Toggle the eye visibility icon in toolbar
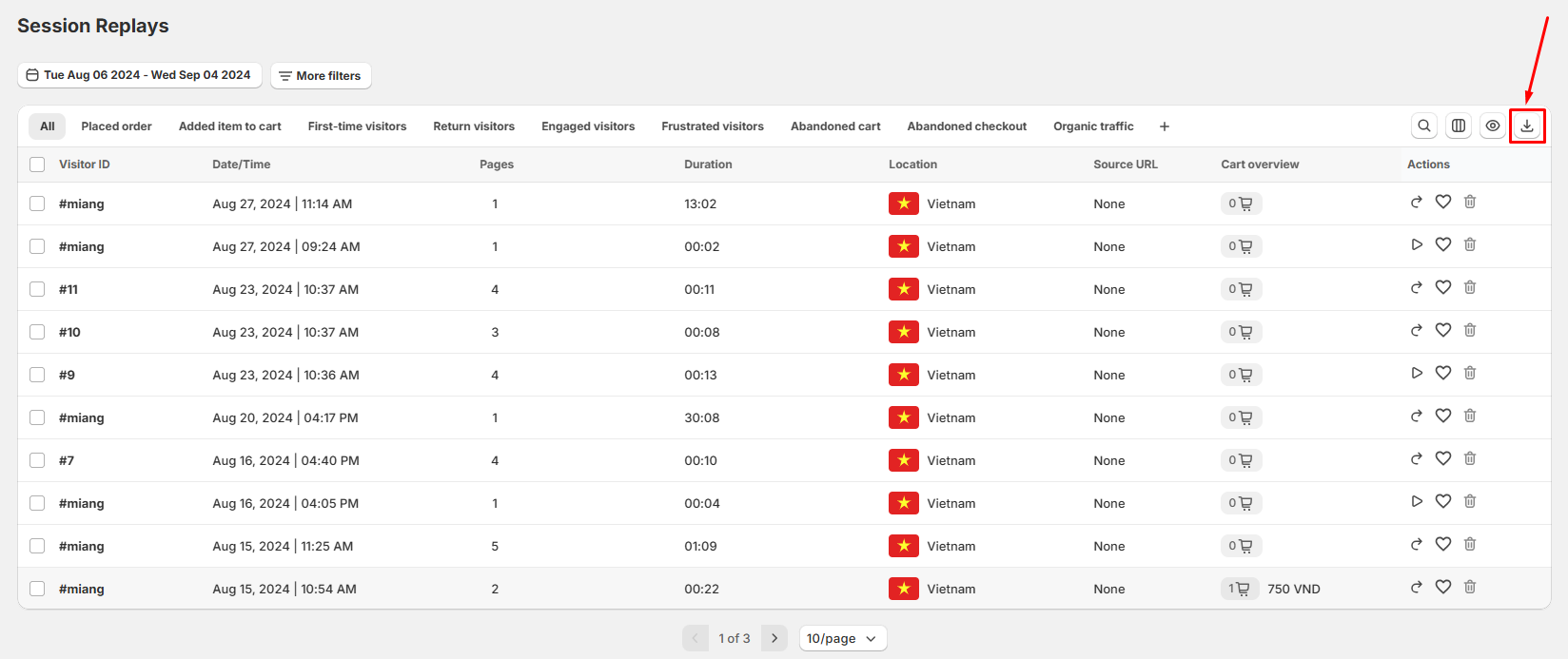Image resolution: width=1568 pixels, height=659 pixels. (x=1493, y=126)
